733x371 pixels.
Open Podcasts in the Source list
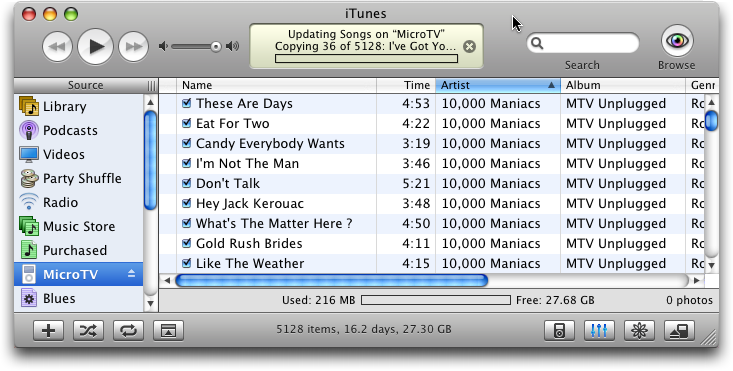pyautogui.click(x=79, y=130)
